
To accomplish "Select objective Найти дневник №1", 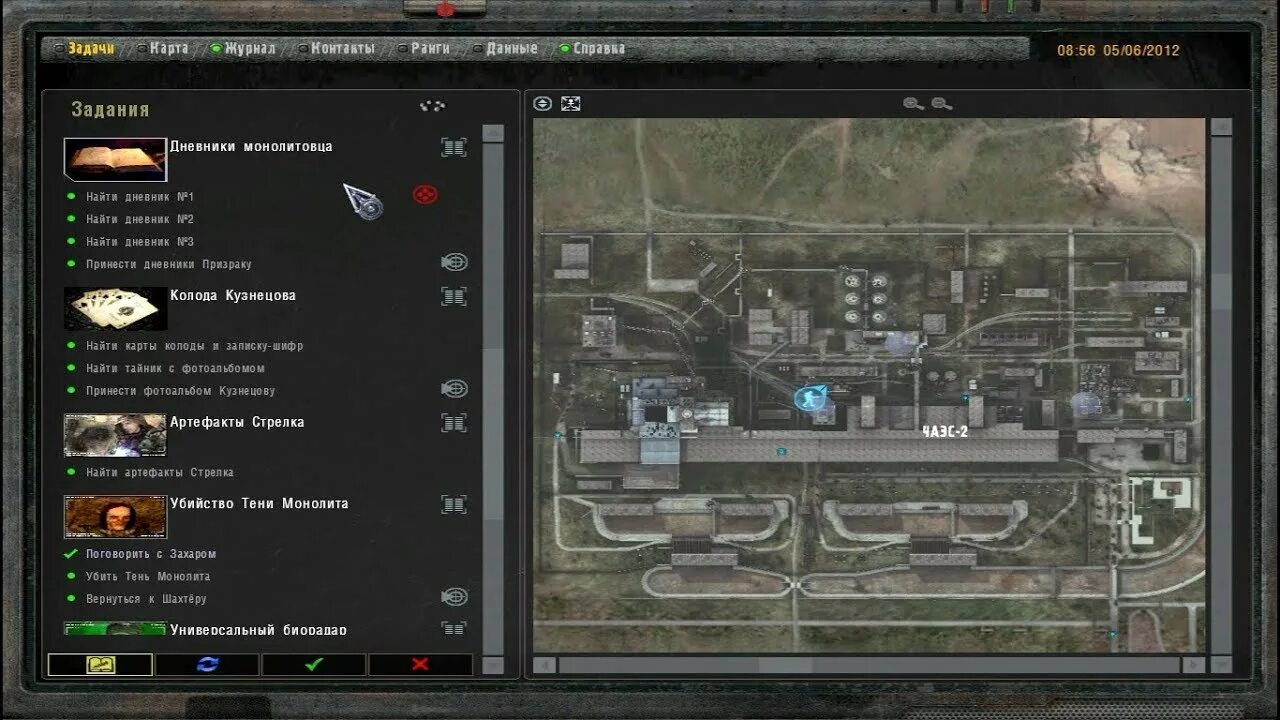I will coord(140,197).
